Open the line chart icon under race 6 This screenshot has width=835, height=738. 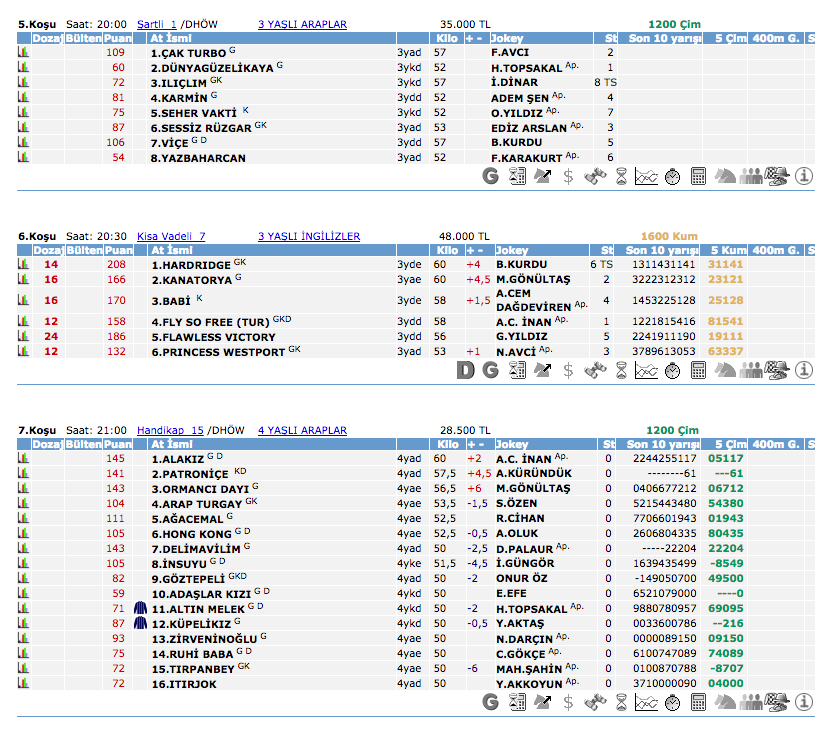(x=646, y=370)
